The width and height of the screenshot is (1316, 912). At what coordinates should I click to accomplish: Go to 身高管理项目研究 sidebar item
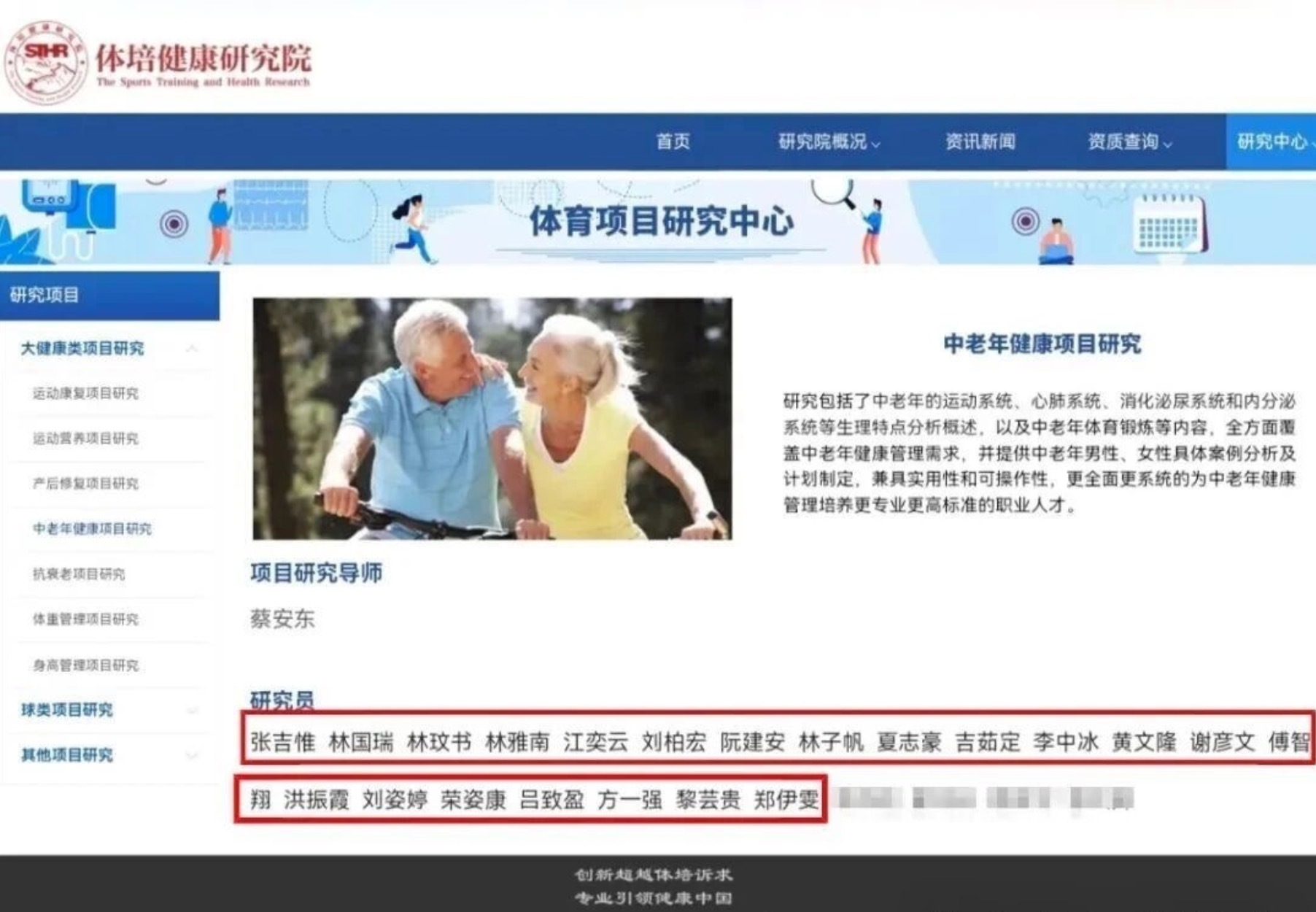coord(85,665)
